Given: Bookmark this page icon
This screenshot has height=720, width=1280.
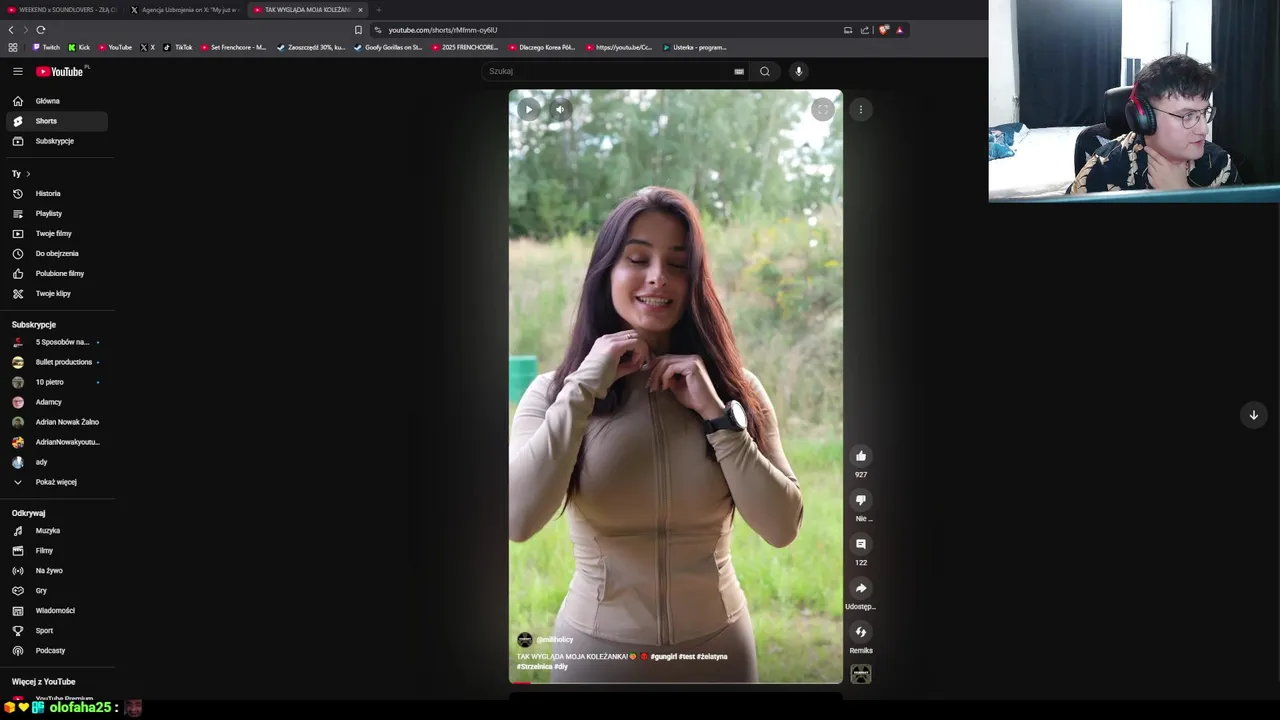Looking at the screenshot, I should click(358, 30).
